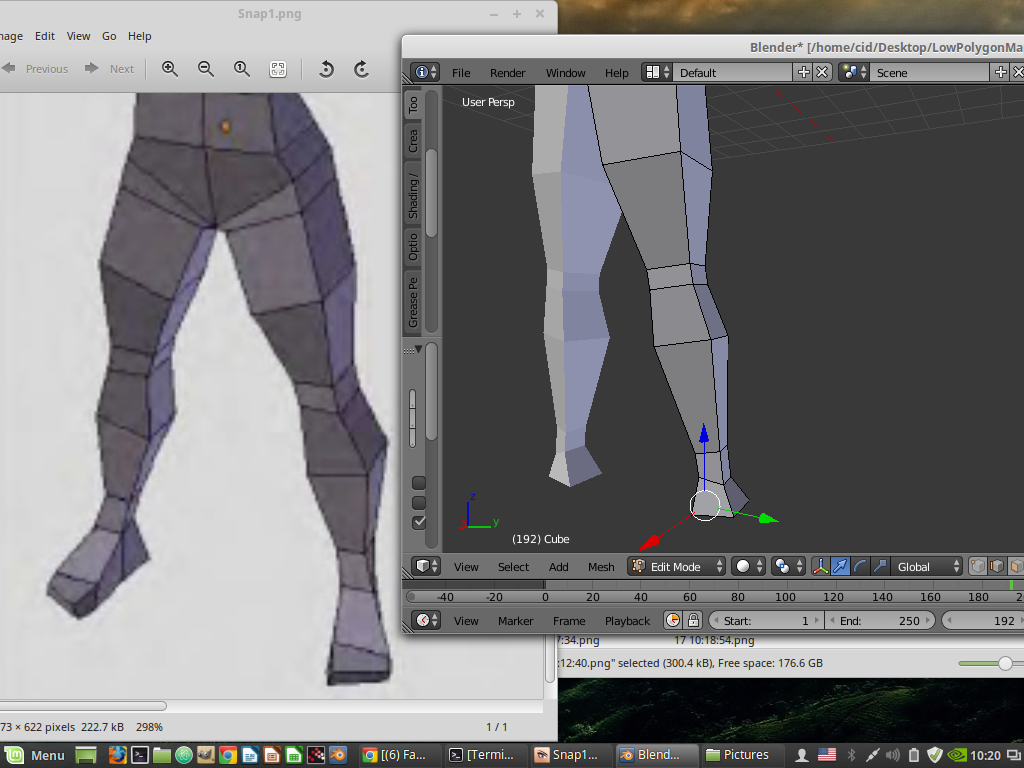Switch to edge select mode

pyautogui.click(x=997, y=566)
